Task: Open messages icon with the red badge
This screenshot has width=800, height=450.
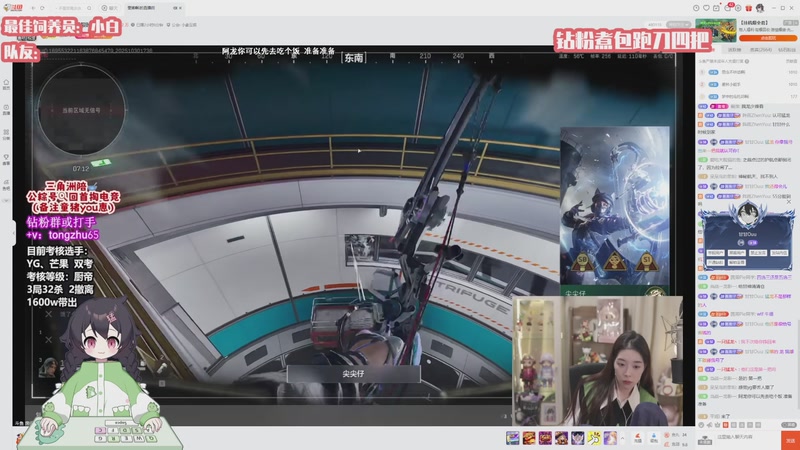Action: click(728, 8)
